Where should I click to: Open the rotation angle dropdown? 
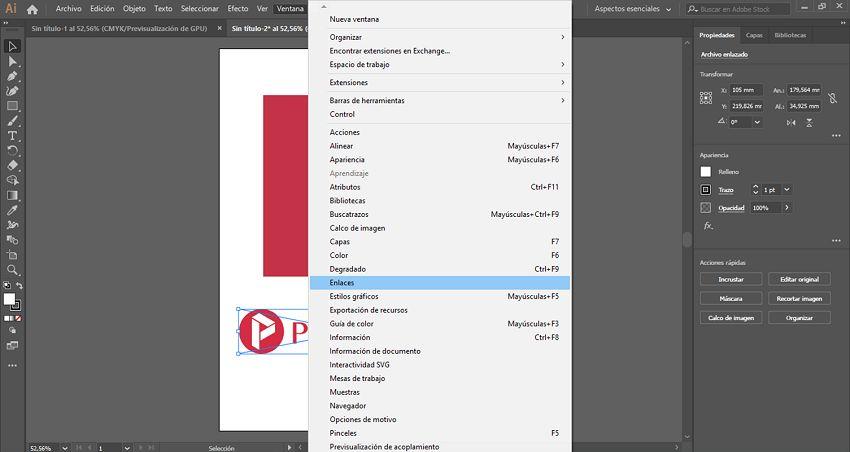coord(757,122)
